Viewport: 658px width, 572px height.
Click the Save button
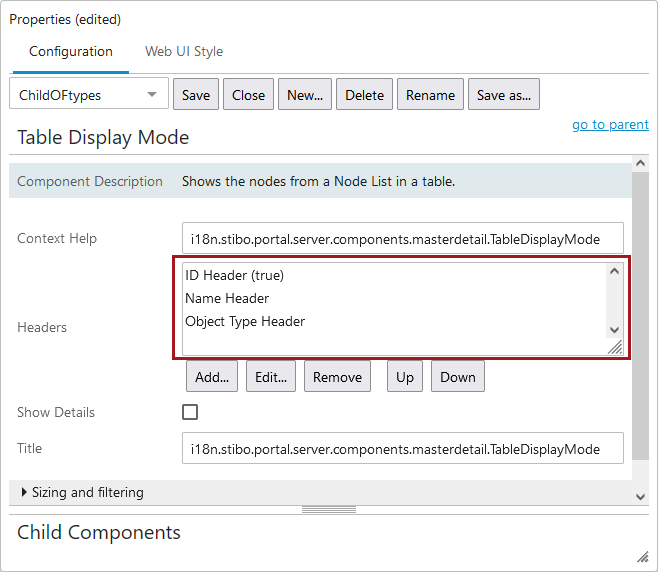[196, 95]
